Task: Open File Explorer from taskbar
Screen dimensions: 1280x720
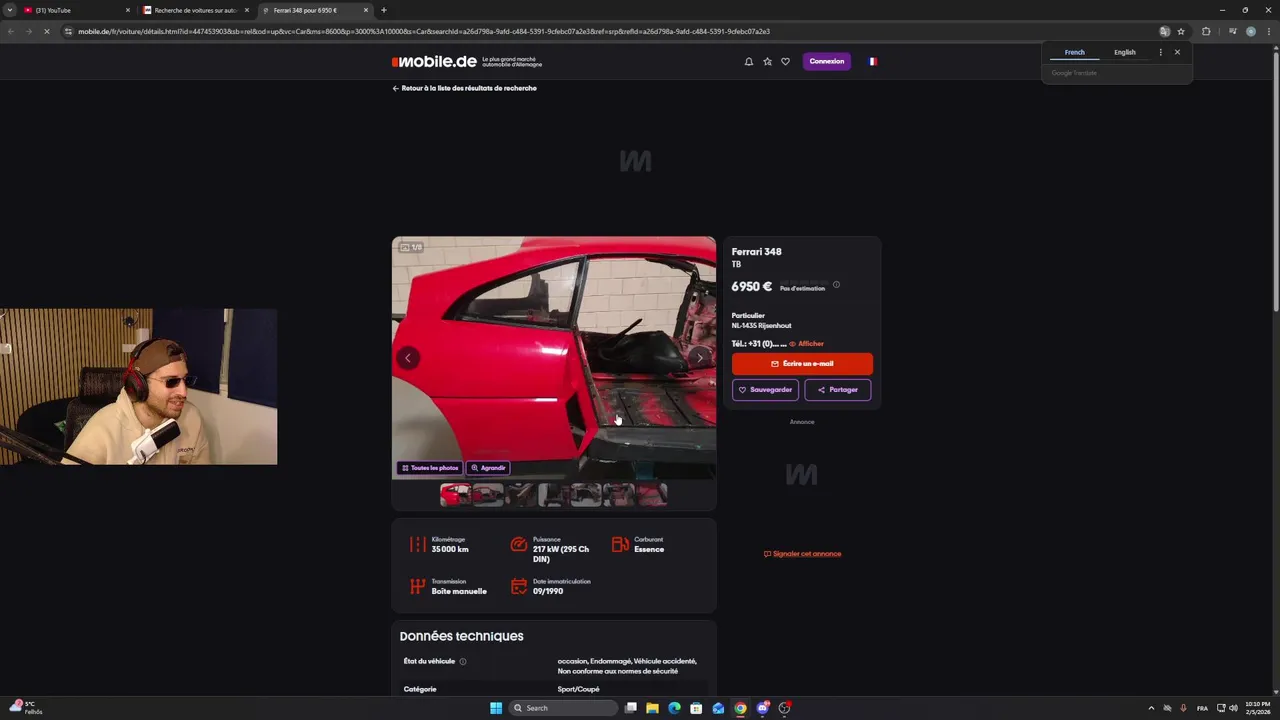Action: click(652, 708)
